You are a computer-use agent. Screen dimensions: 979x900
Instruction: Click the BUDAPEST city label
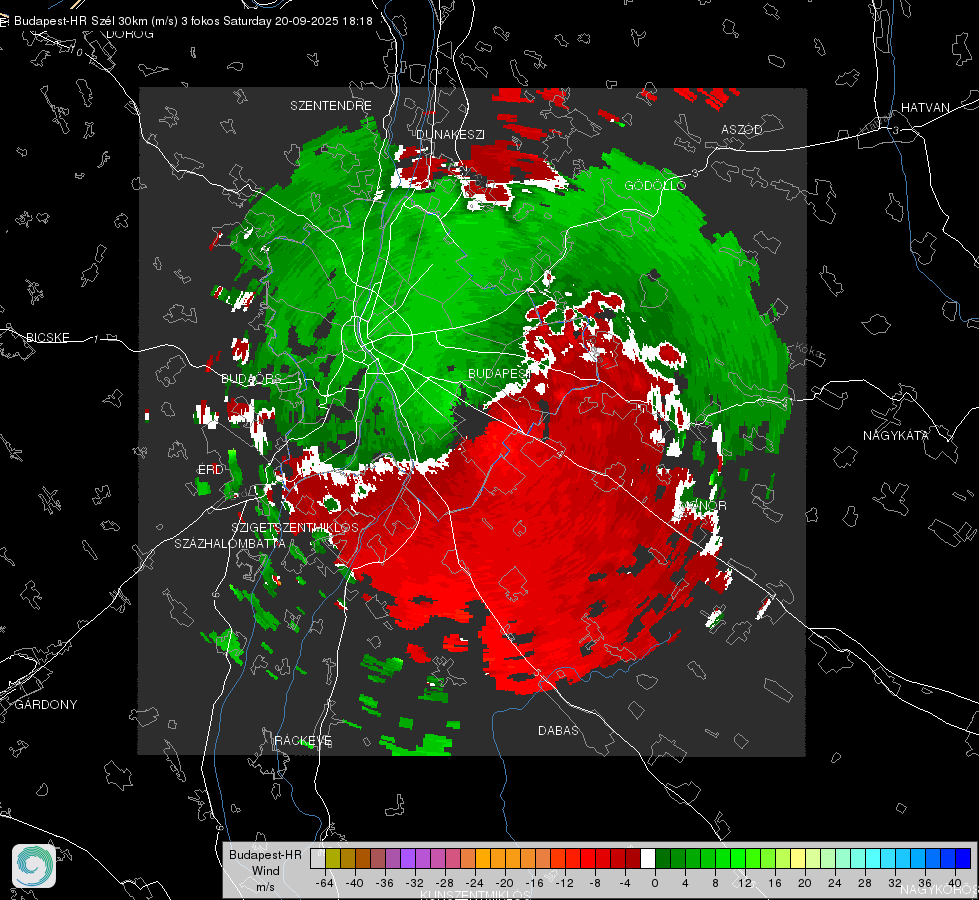[499, 373]
